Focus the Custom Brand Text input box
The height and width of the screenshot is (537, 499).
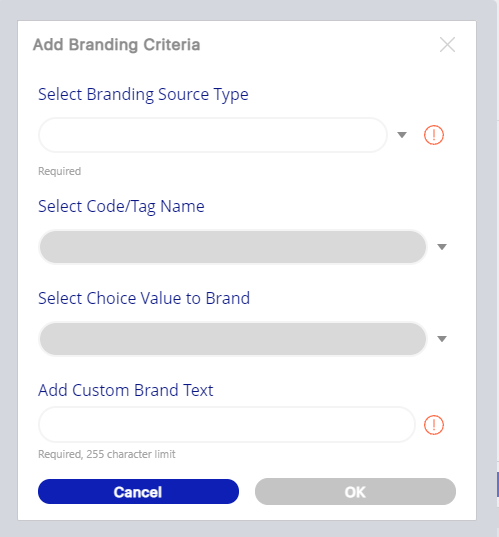[227, 425]
